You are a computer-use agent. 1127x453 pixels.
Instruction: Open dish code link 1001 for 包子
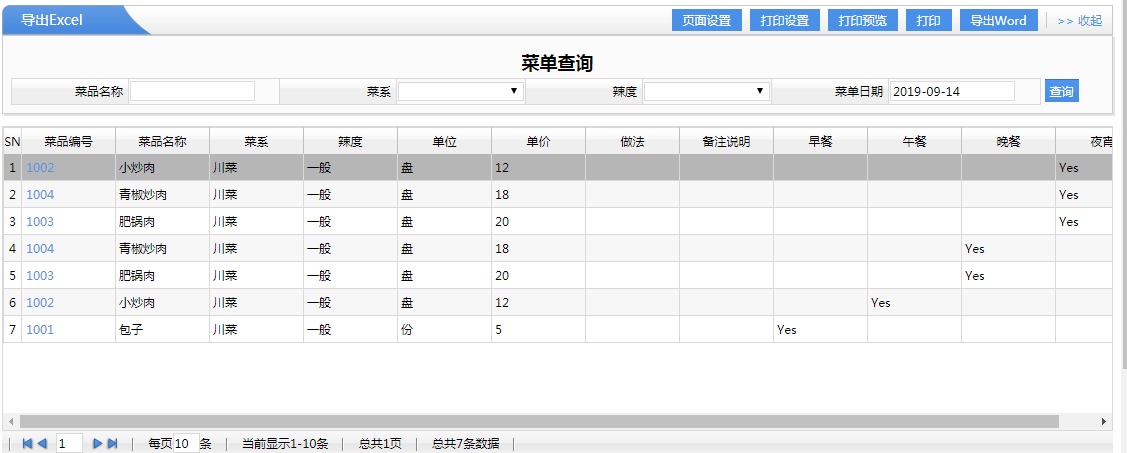40,329
